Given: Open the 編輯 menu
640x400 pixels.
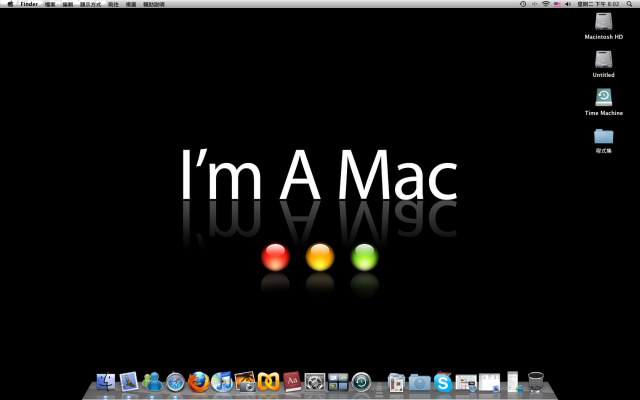Looking at the screenshot, I should pos(68,4).
